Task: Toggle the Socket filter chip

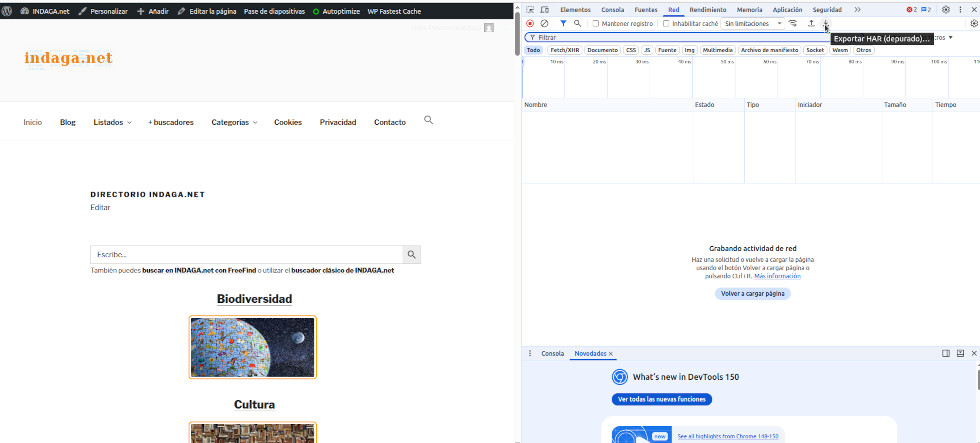Action: (815, 50)
